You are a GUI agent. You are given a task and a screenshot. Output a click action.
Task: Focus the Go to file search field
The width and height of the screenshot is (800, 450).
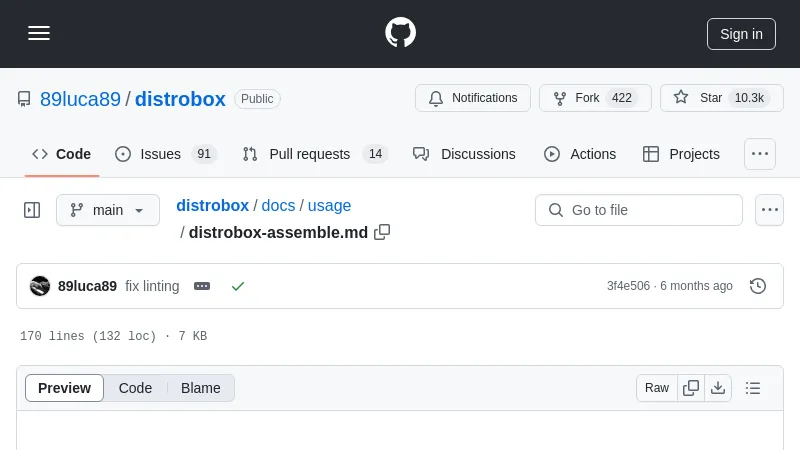point(639,210)
